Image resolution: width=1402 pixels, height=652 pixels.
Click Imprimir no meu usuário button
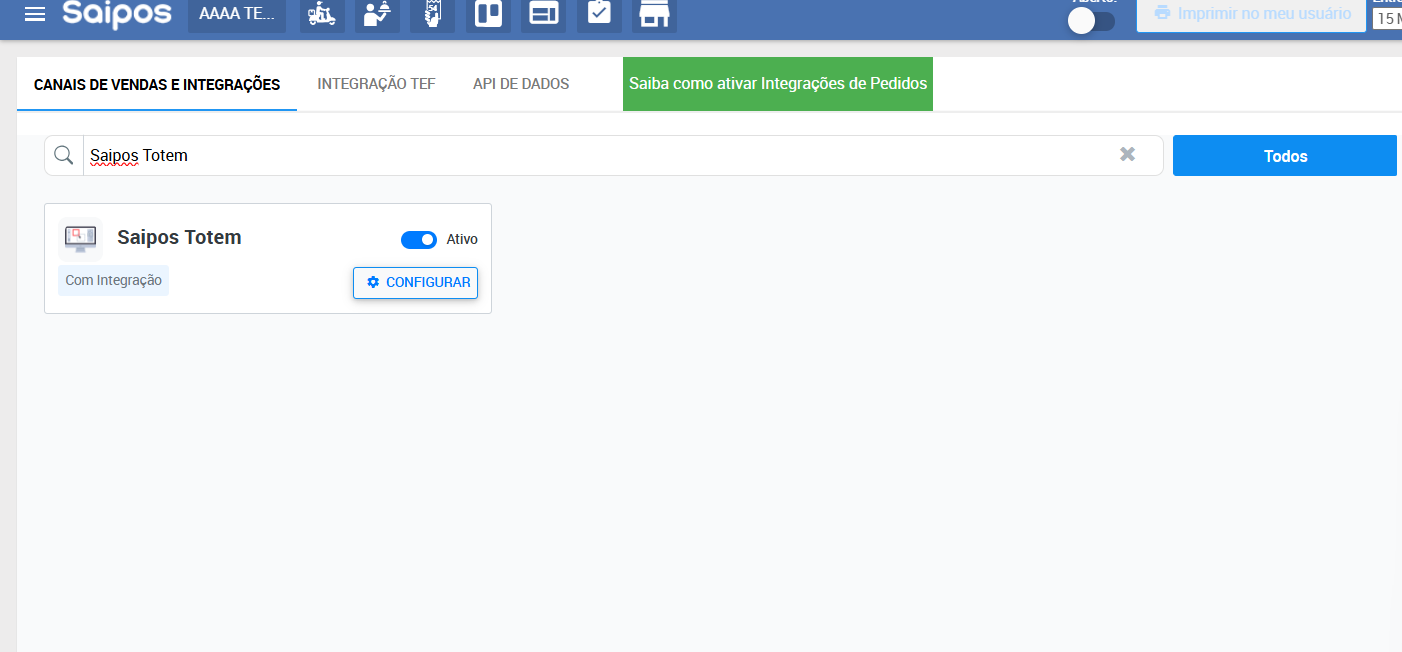tap(1251, 15)
